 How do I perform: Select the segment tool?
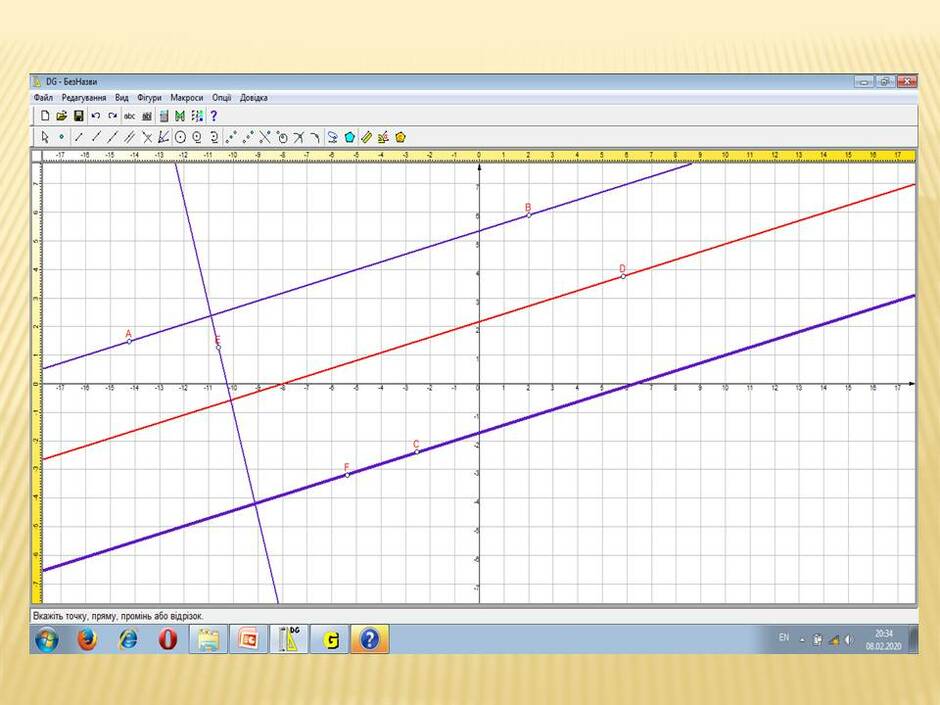pos(79,137)
